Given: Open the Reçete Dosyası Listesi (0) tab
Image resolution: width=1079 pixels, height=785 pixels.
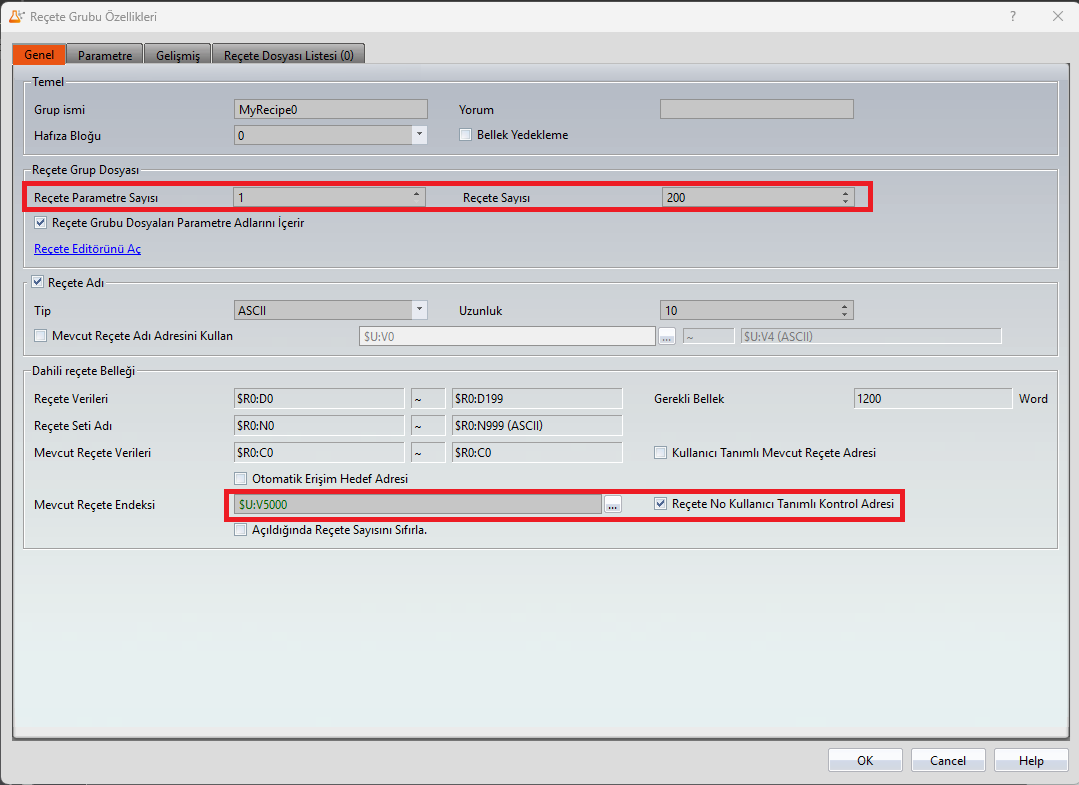Looking at the screenshot, I should (x=288, y=55).
